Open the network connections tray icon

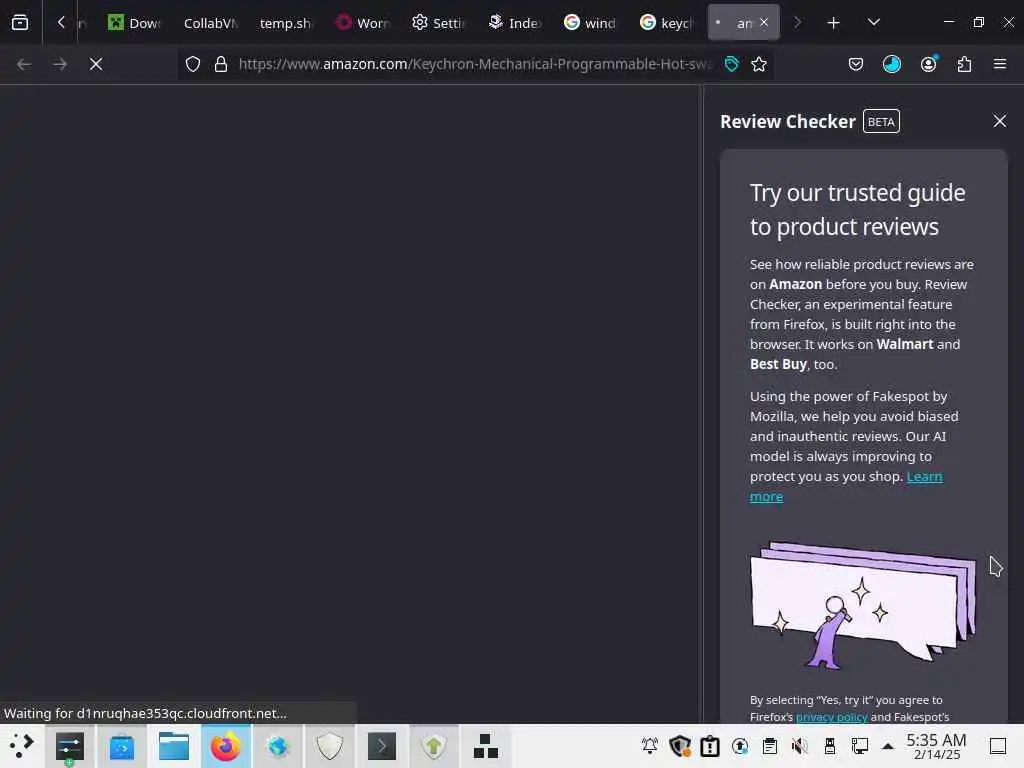coord(859,746)
